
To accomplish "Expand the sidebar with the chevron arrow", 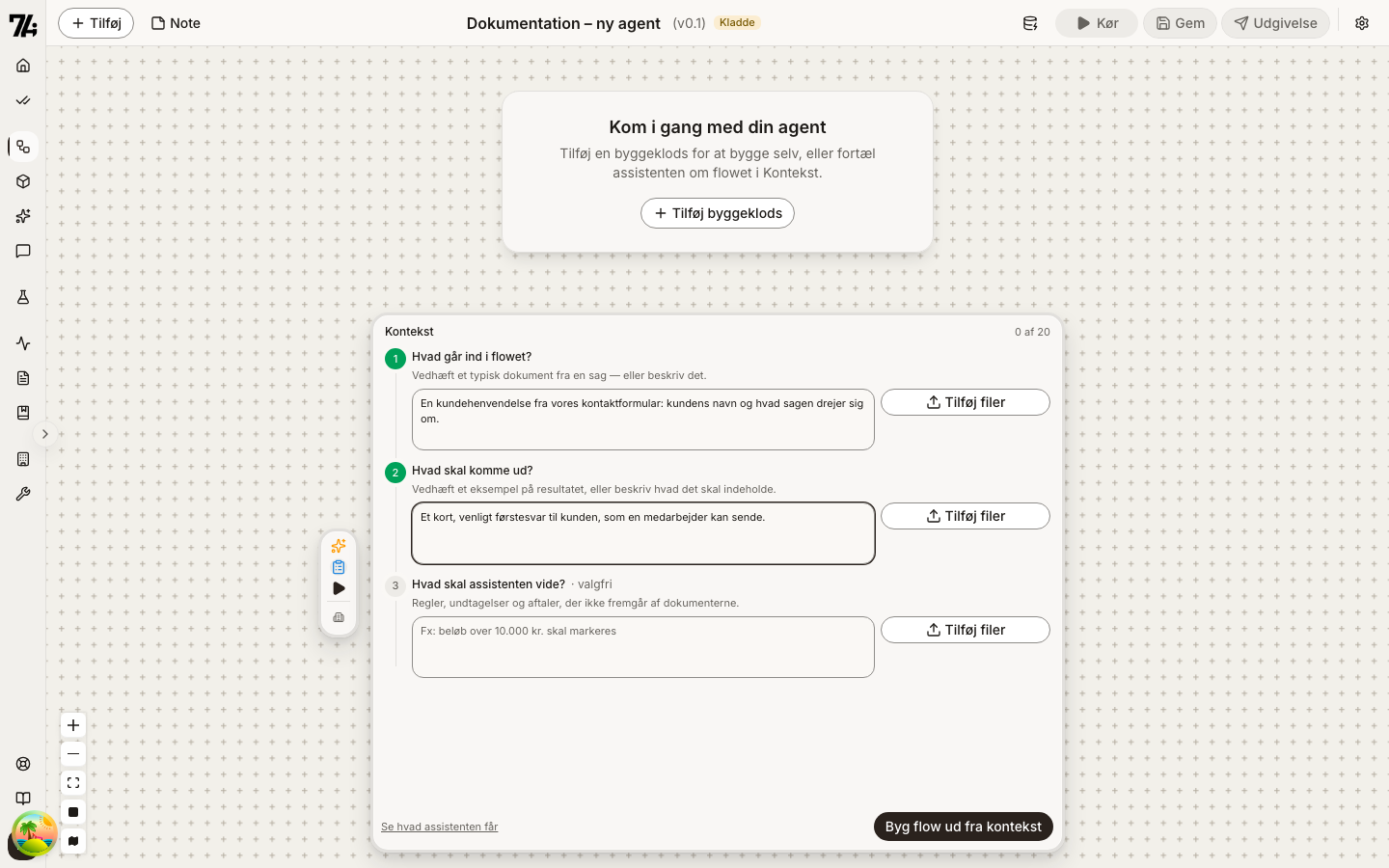I will (x=44, y=434).
